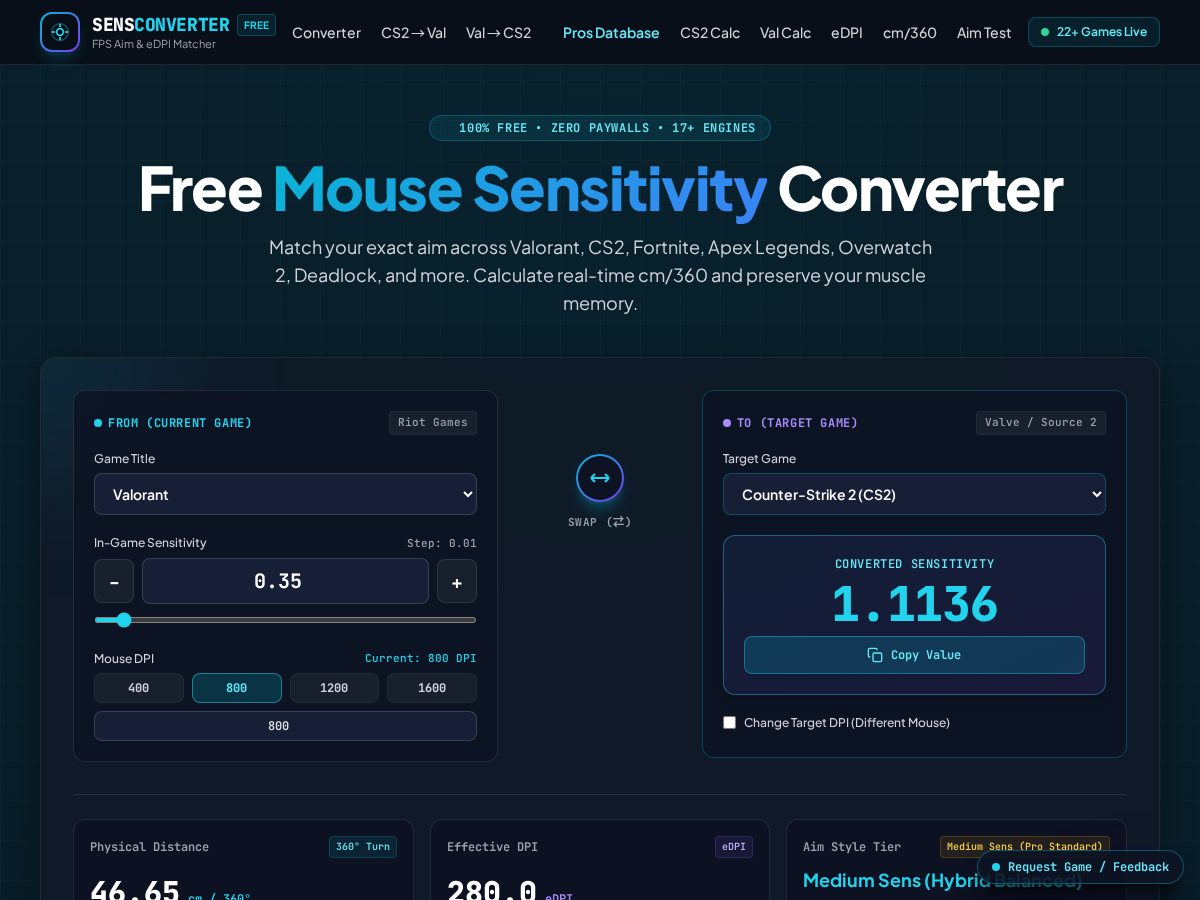The height and width of the screenshot is (900, 1200).
Task: Click the Valve / Source 2 tag
Action: (x=1041, y=423)
